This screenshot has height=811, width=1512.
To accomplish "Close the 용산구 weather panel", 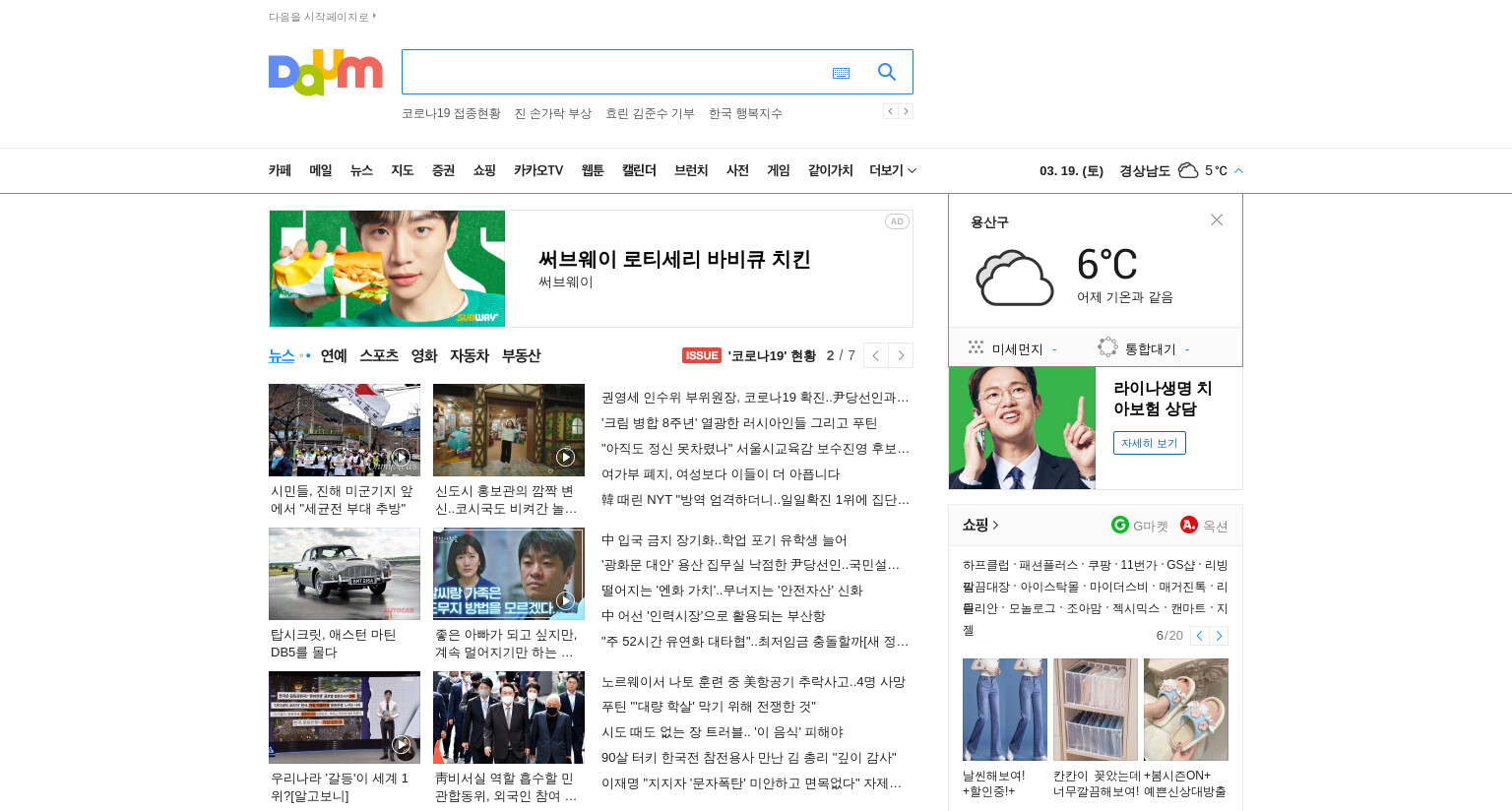I will tap(1217, 219).
